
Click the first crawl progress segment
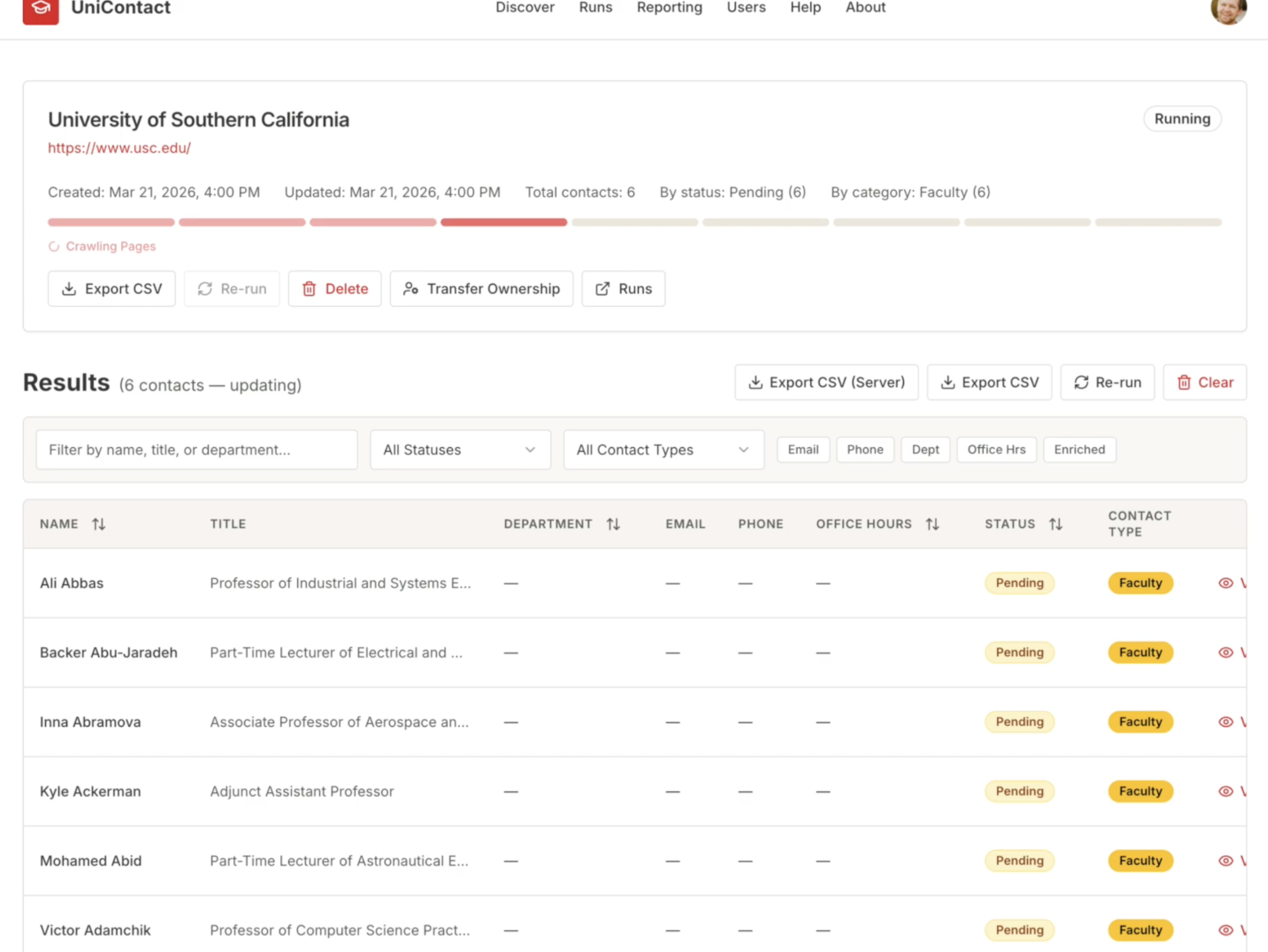pos(111,222)
